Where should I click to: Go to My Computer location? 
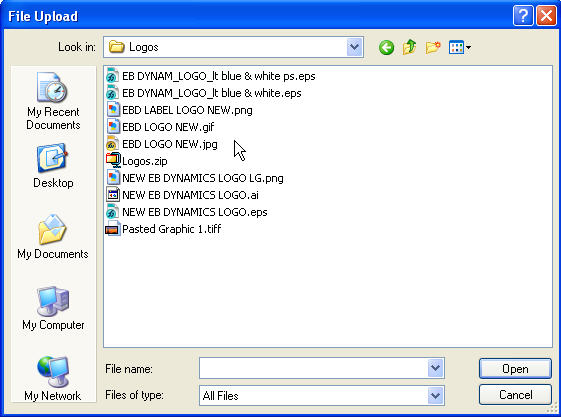tap(53, 308)
